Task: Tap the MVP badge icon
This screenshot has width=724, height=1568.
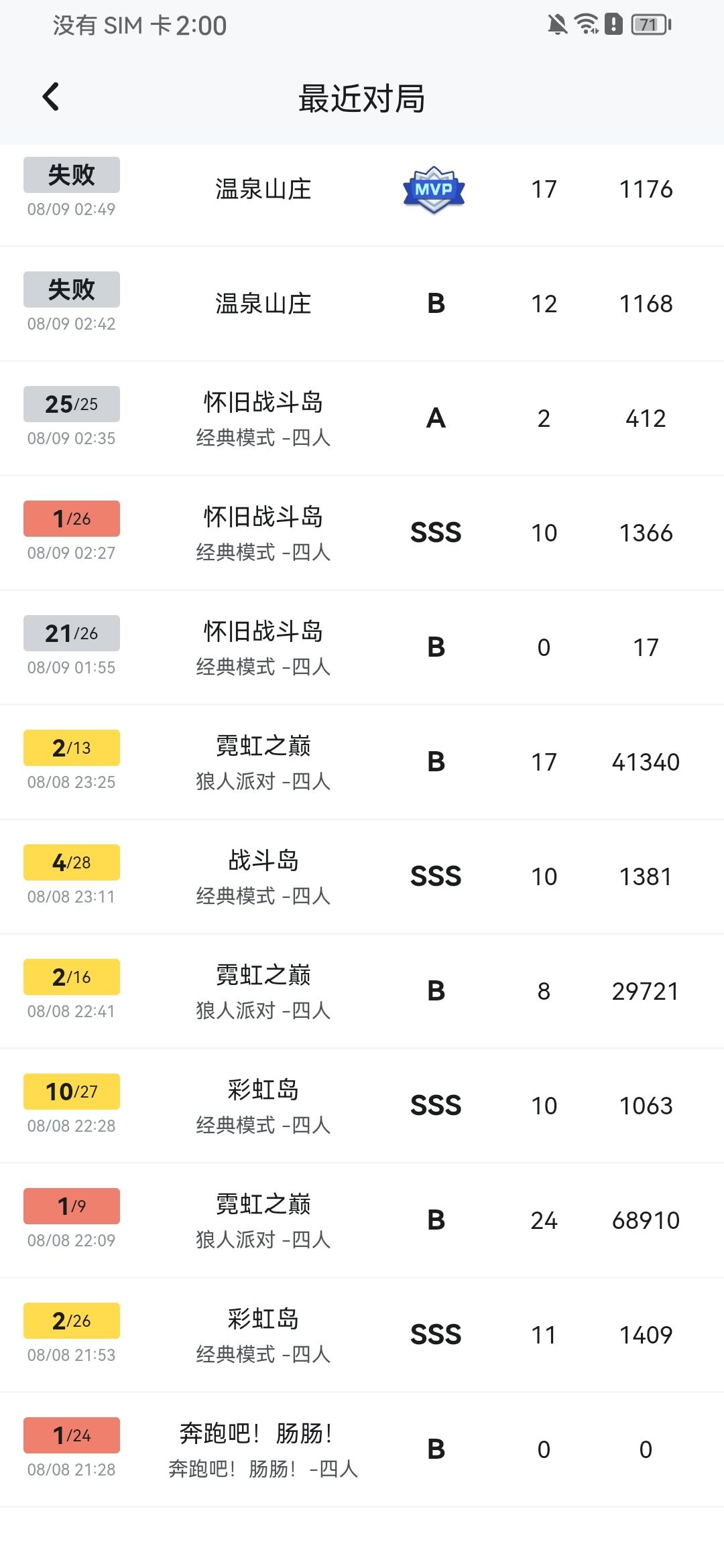Action: coord(434,190)
